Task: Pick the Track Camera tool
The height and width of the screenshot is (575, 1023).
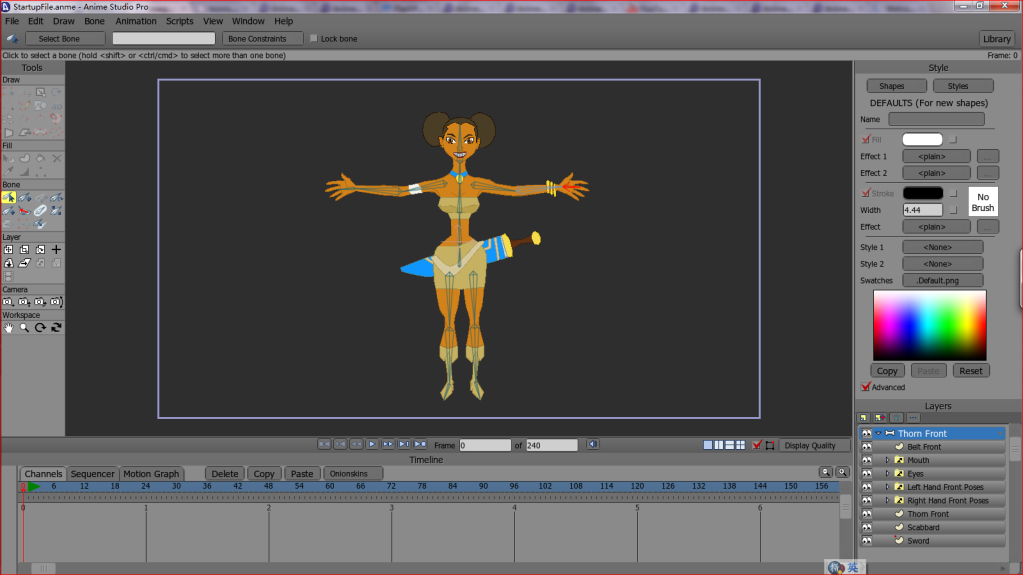Action: pos(8,302)
